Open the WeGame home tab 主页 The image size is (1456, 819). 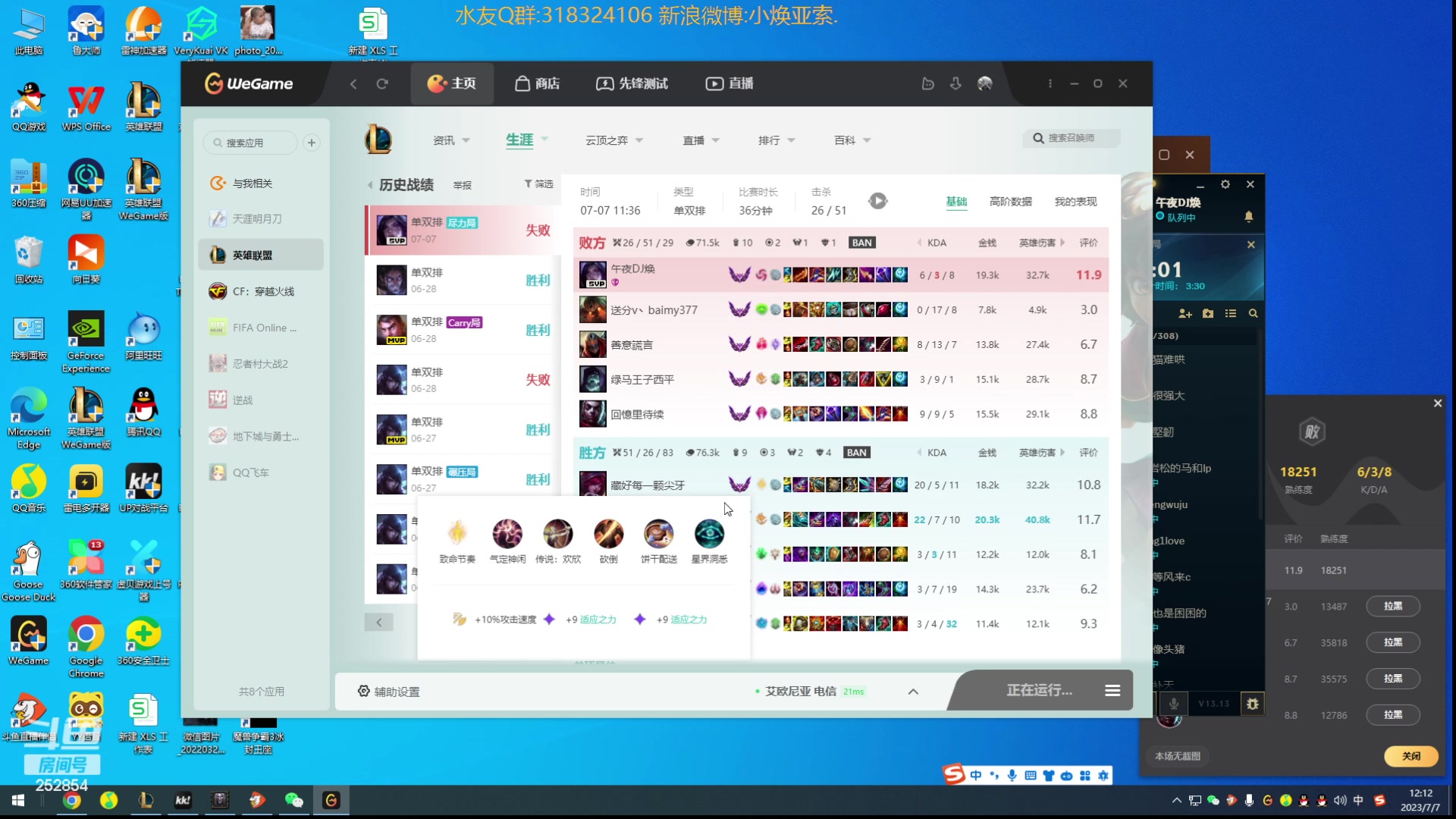pyautogui.click(x=452, y=83)
